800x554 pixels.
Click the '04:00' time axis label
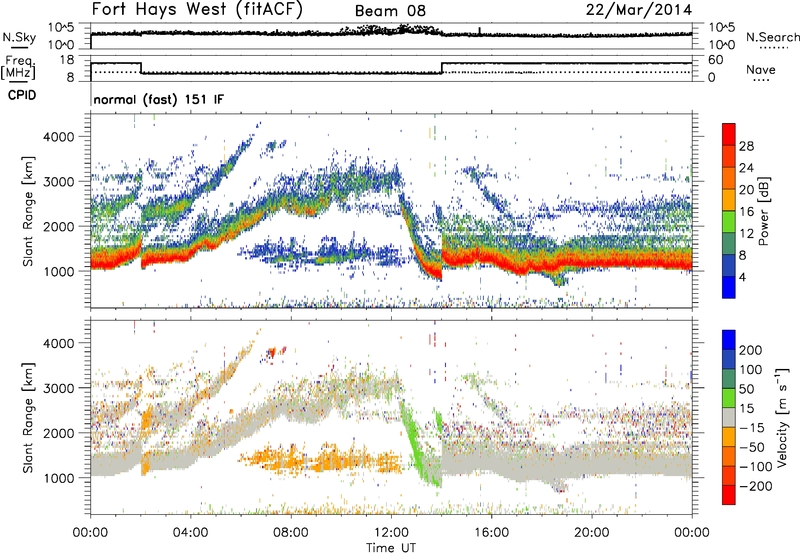click(191, 533)
